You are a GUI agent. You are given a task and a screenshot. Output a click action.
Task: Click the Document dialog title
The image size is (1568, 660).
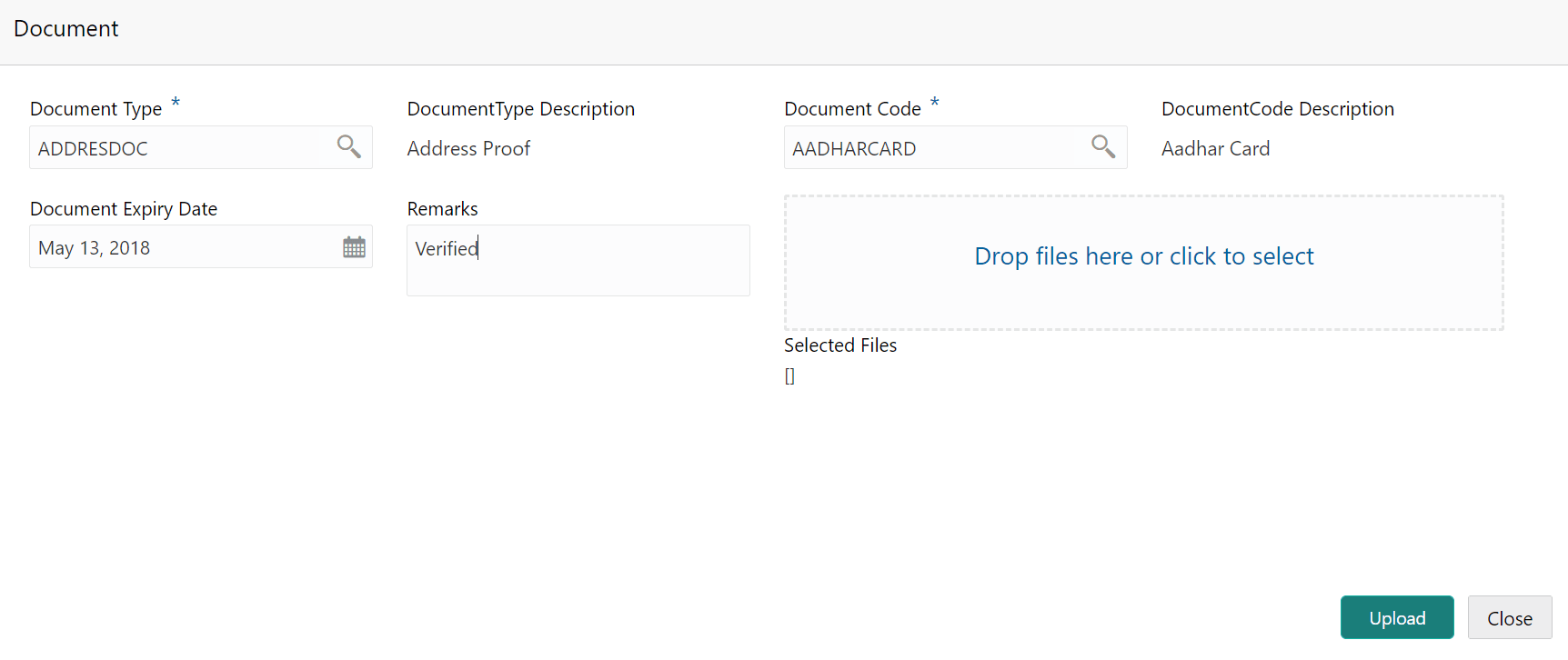click(65, 29)
